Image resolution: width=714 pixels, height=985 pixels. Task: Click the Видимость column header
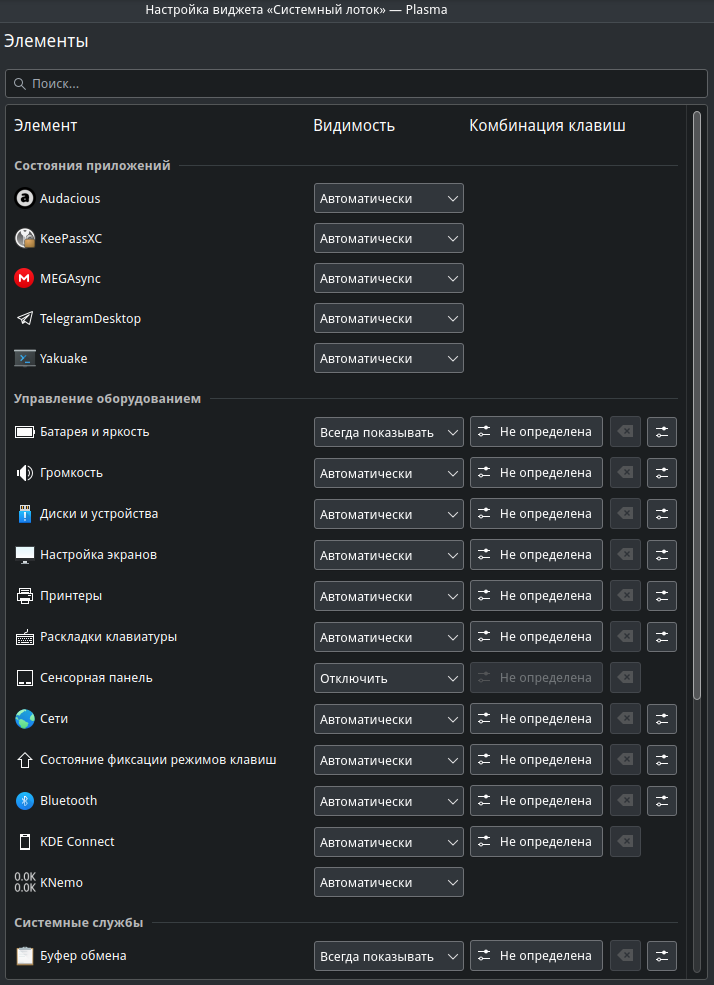[x=354, y=126]
